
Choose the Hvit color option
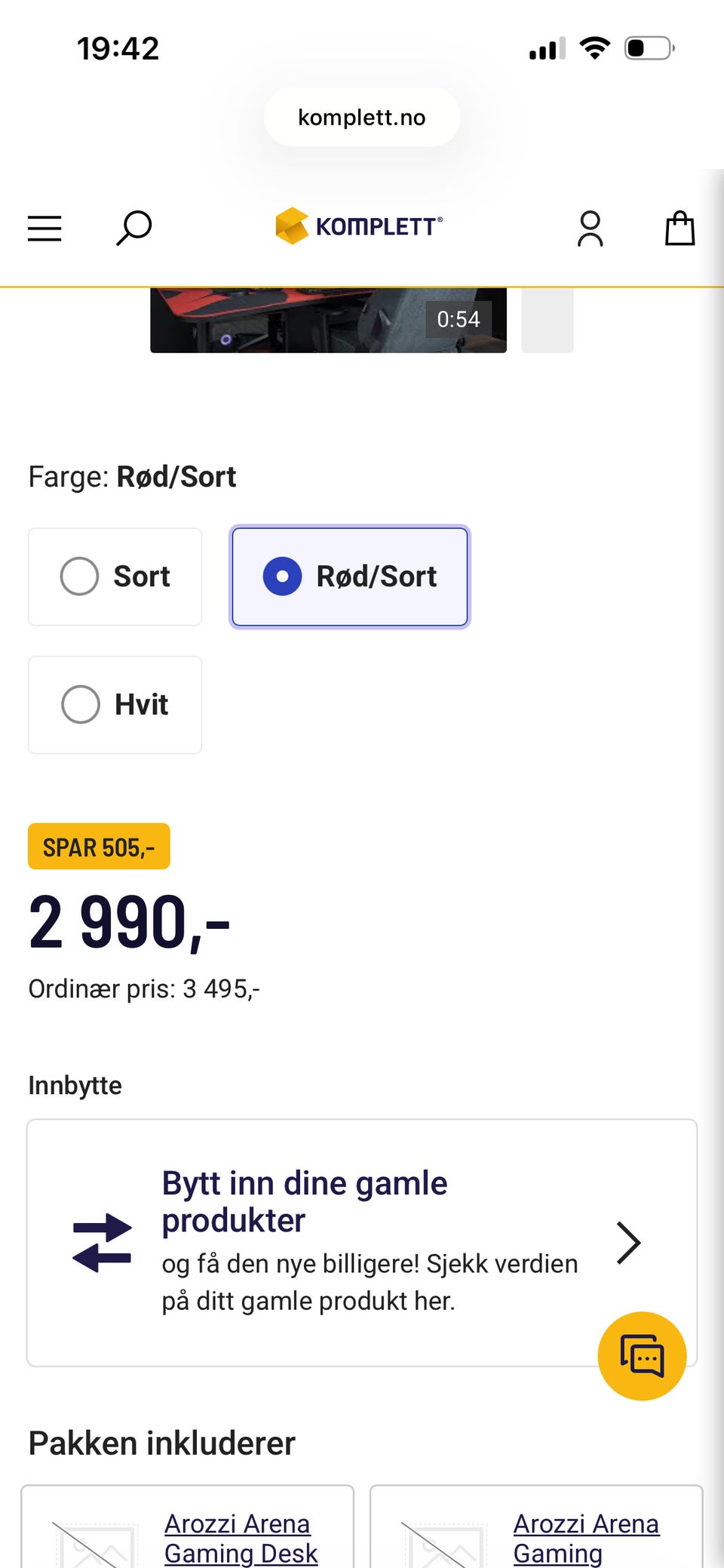click(115, 705)
